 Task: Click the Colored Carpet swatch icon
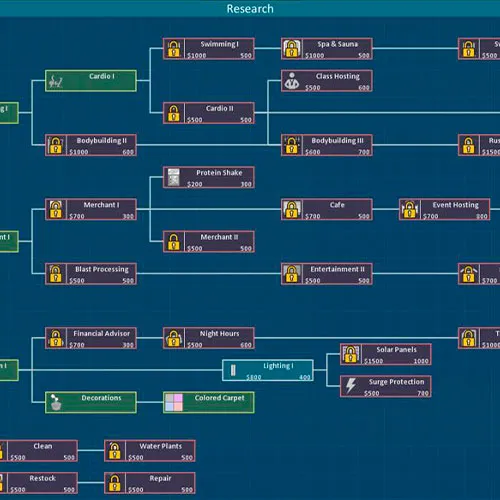click(174, 402)
